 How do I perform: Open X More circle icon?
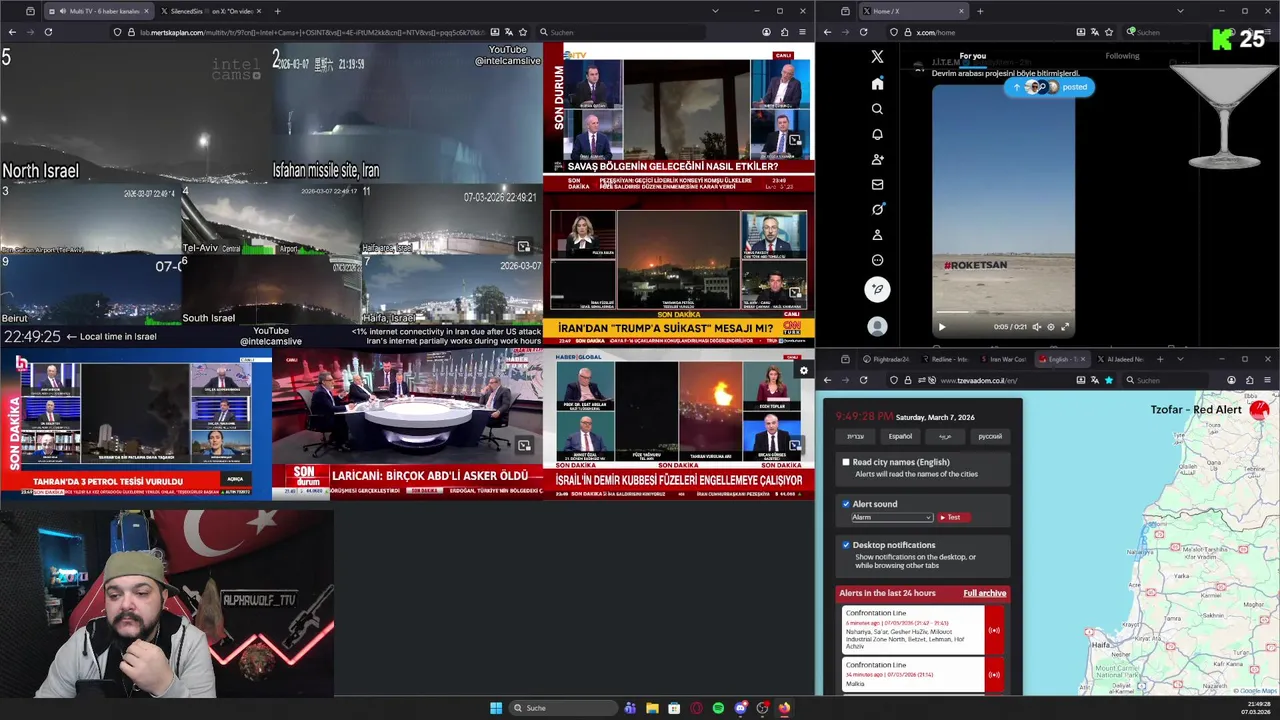coord(877,260)
